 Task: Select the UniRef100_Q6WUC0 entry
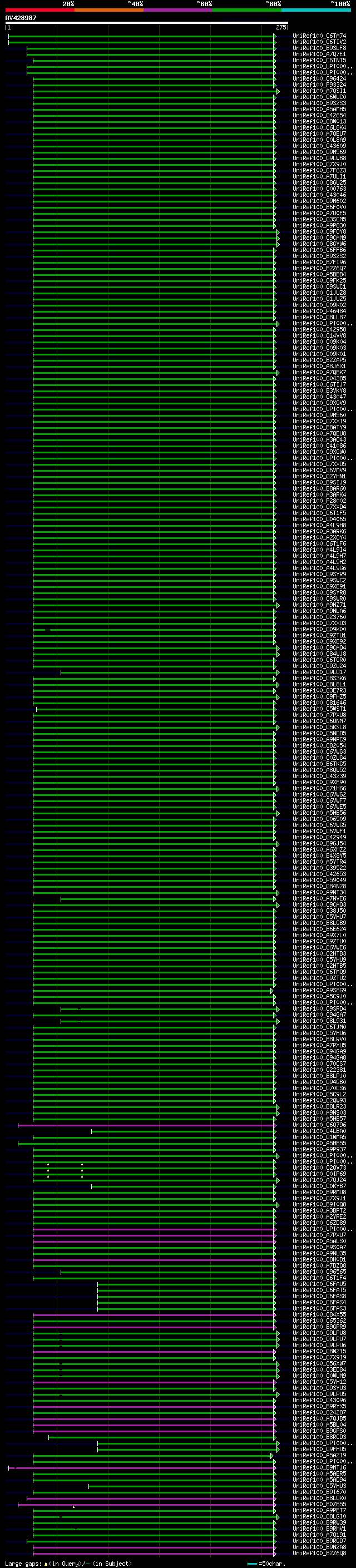point(319,97)
